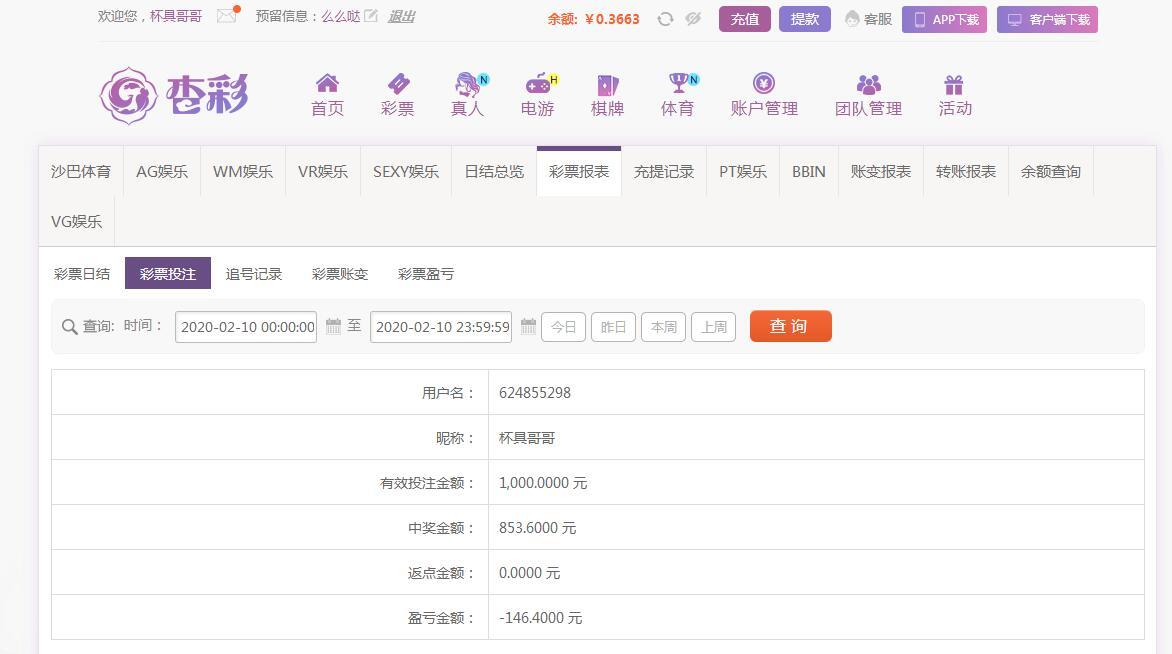Screen dimensions: 1172x654
Task: Open the 电游 gamepad icon
Action: click(x=538, y=84)
